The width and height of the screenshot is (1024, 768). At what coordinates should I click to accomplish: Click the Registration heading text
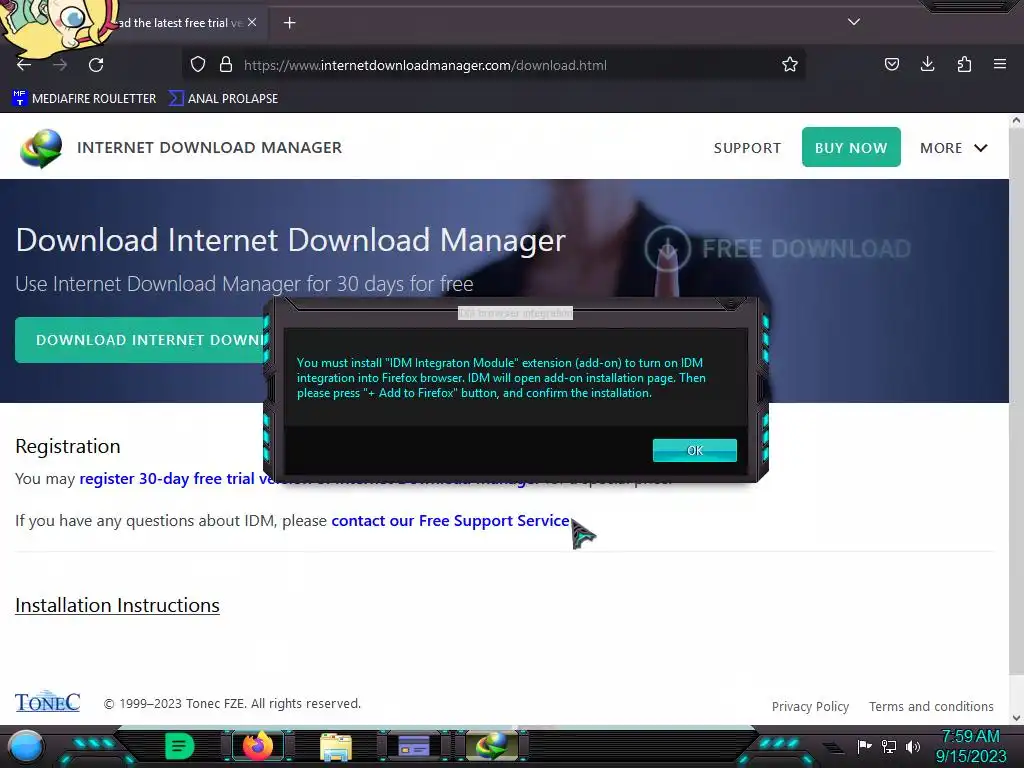68,446
